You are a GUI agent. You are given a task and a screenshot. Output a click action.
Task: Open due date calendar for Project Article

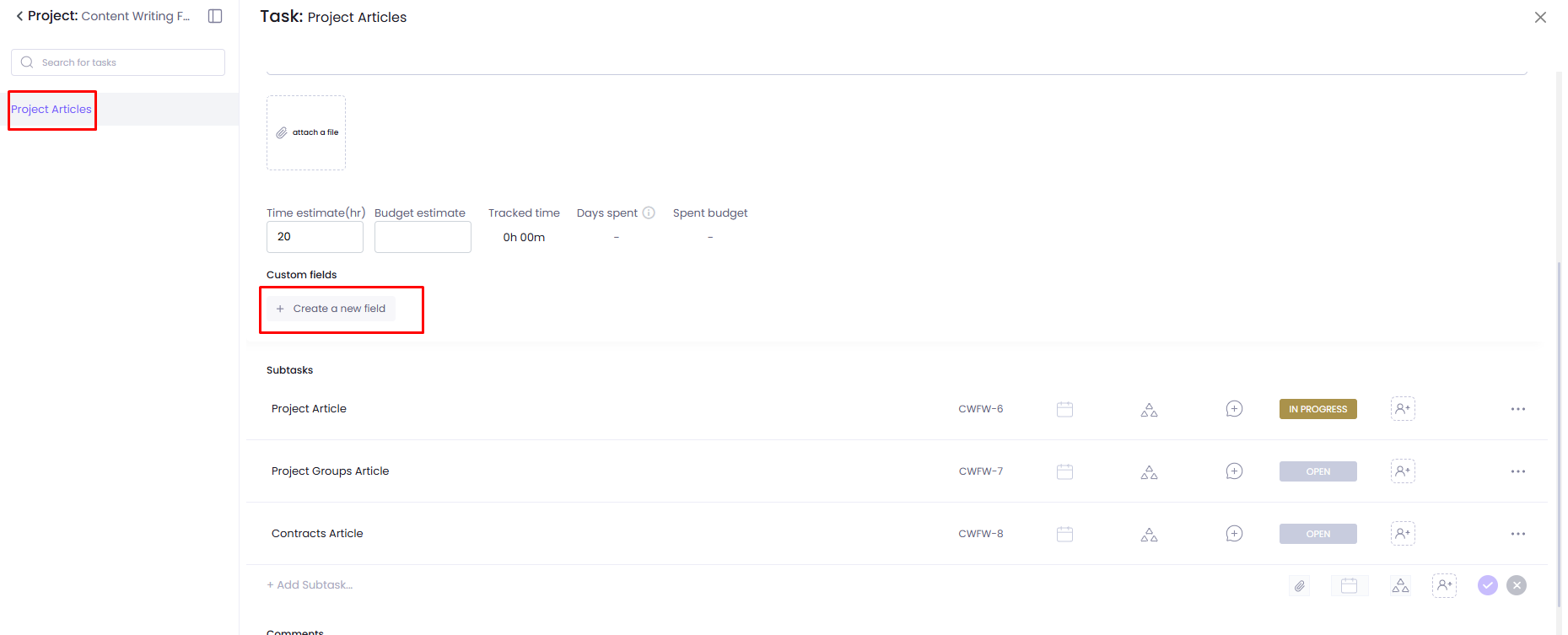point(1064,409)
